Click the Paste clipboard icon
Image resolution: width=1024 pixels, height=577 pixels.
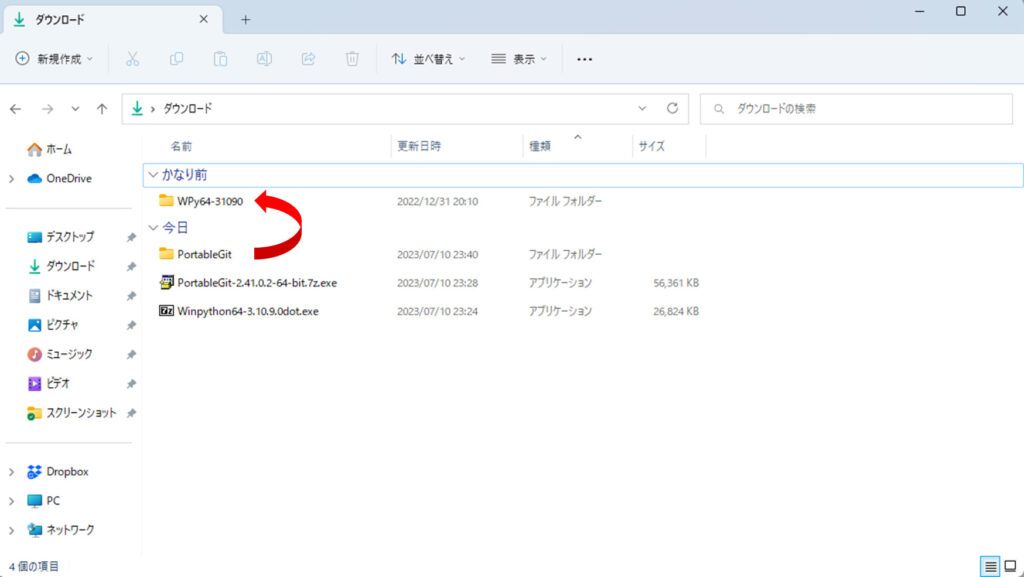220,59
